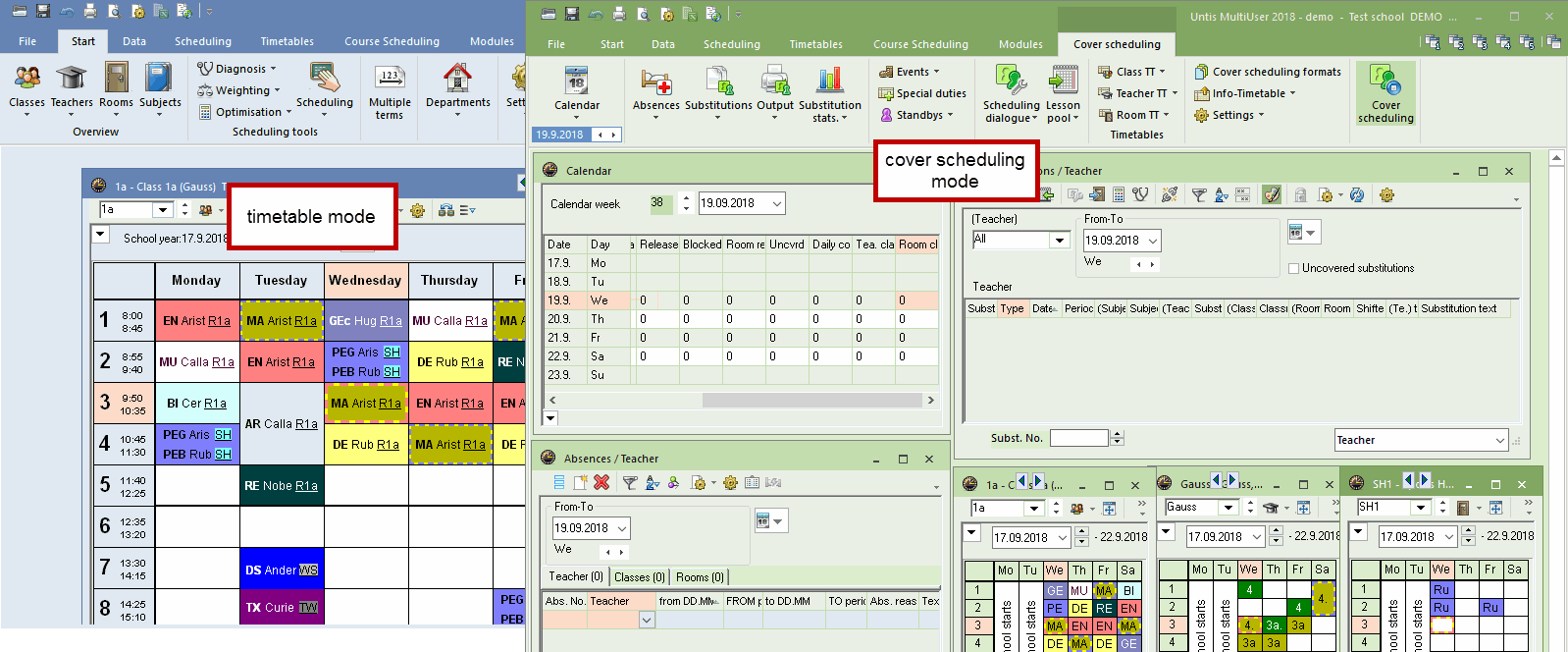1568x652 pixels.
Task: Click the gear settings icon in Substitutions toolbar
Action: [1386, 194]
